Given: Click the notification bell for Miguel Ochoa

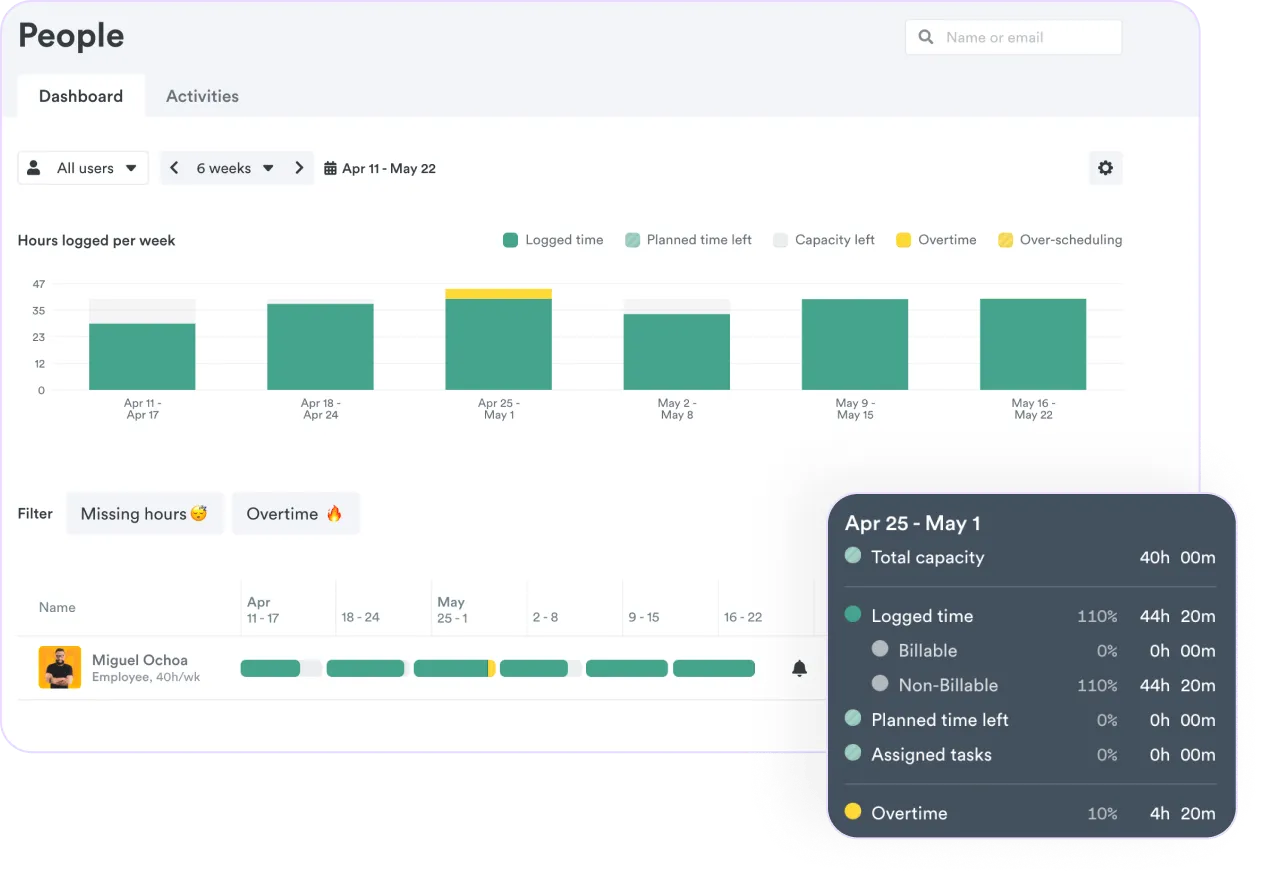Looking at the screenshot, I should (x=799, y=668).
